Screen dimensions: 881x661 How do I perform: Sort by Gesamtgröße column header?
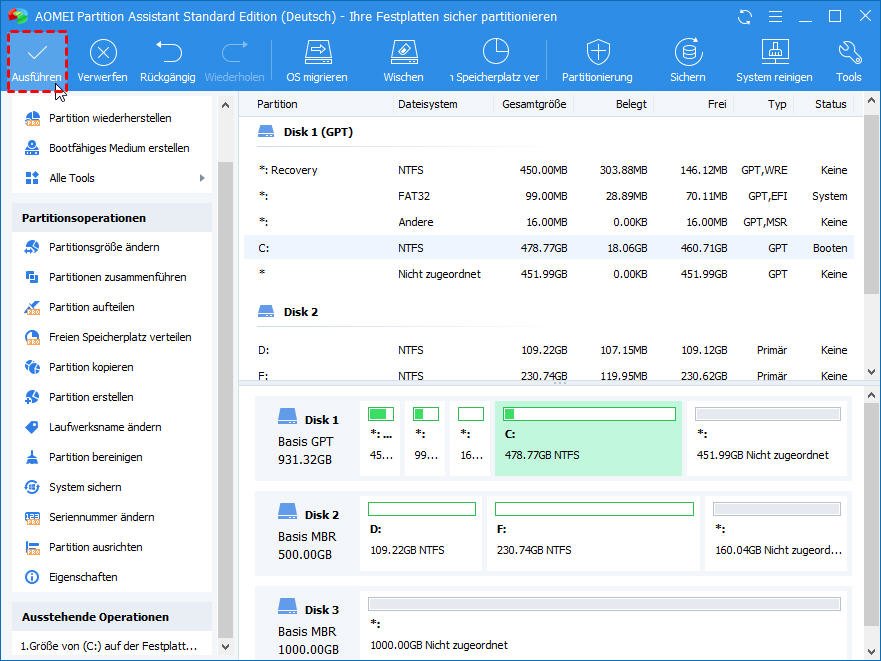point(533,104)
